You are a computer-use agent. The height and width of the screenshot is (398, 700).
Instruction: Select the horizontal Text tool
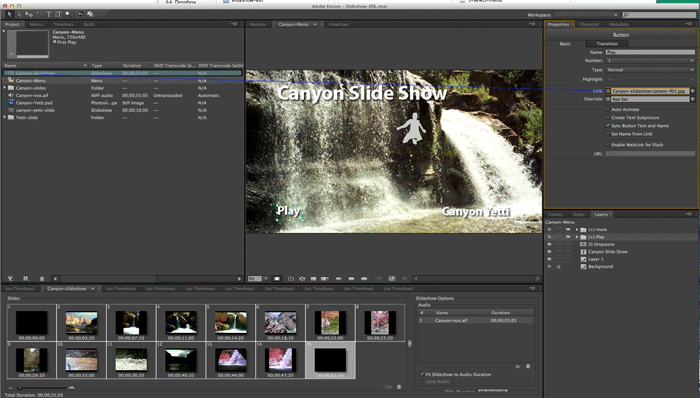[49, 14]
